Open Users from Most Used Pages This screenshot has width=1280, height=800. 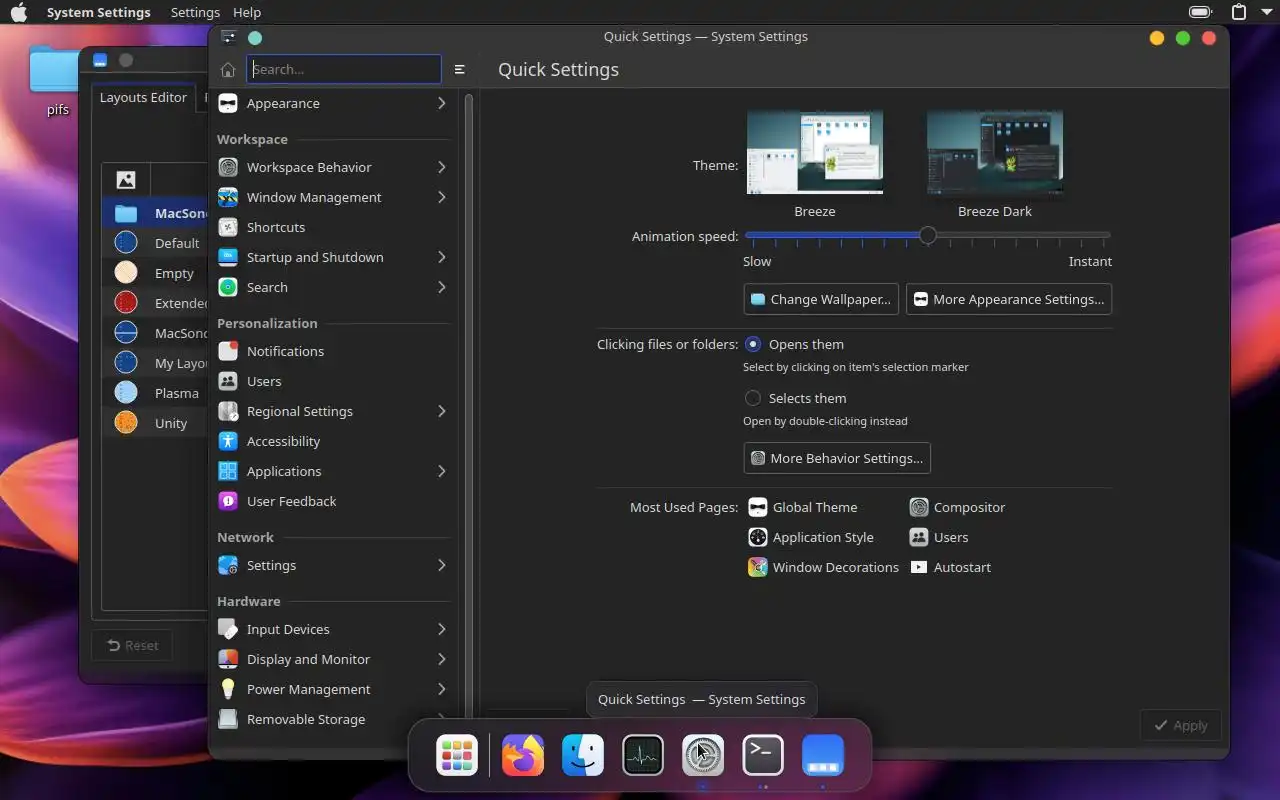(939, 537)
